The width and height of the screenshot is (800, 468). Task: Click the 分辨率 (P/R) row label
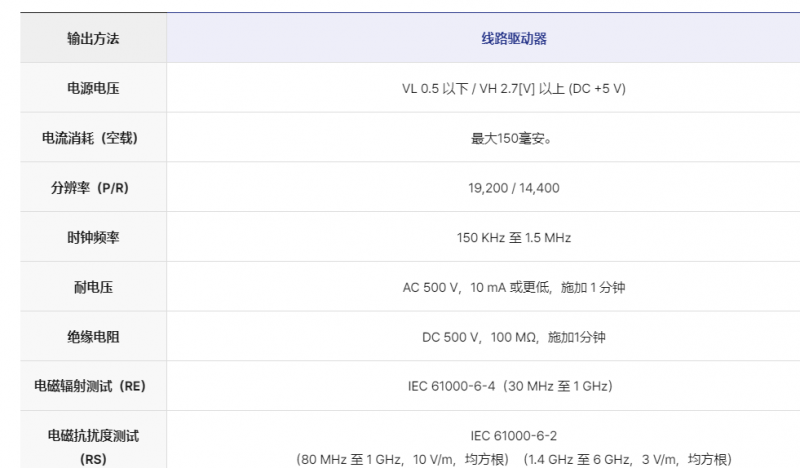tap(93, 188)
